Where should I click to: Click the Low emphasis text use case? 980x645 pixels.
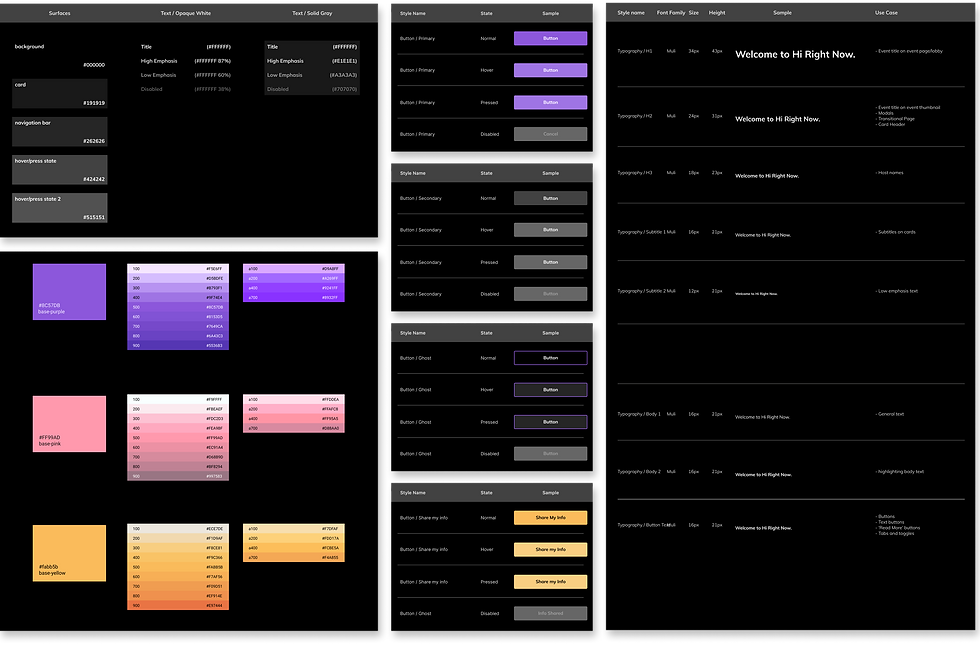click(x=897, y=291)
